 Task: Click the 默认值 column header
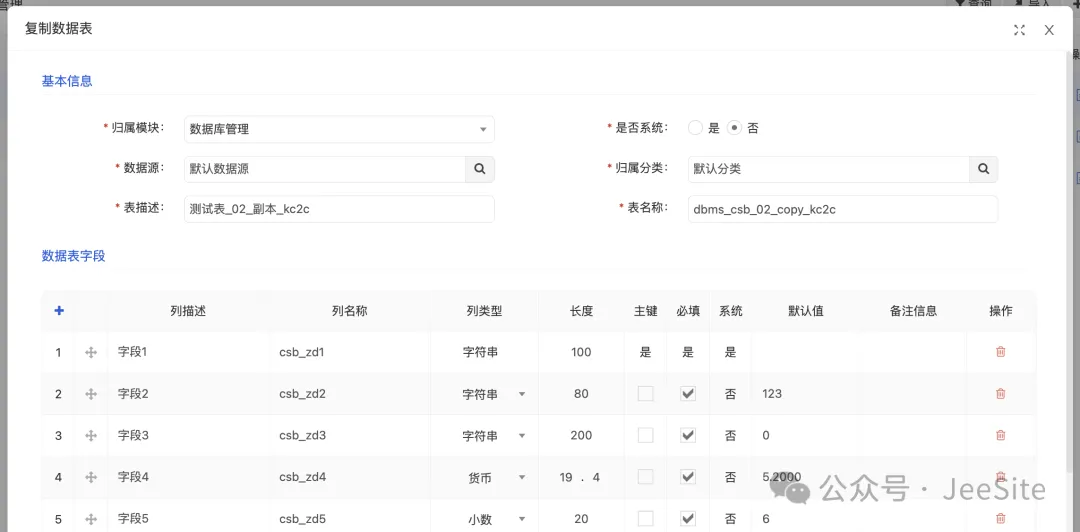tap(806, 311)
